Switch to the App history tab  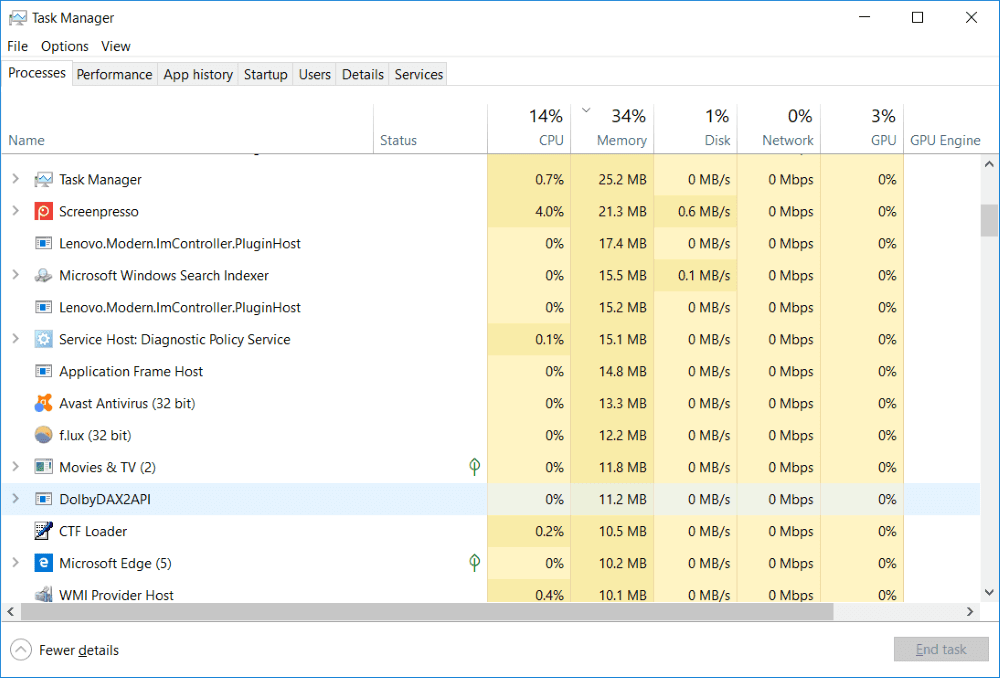198,75
